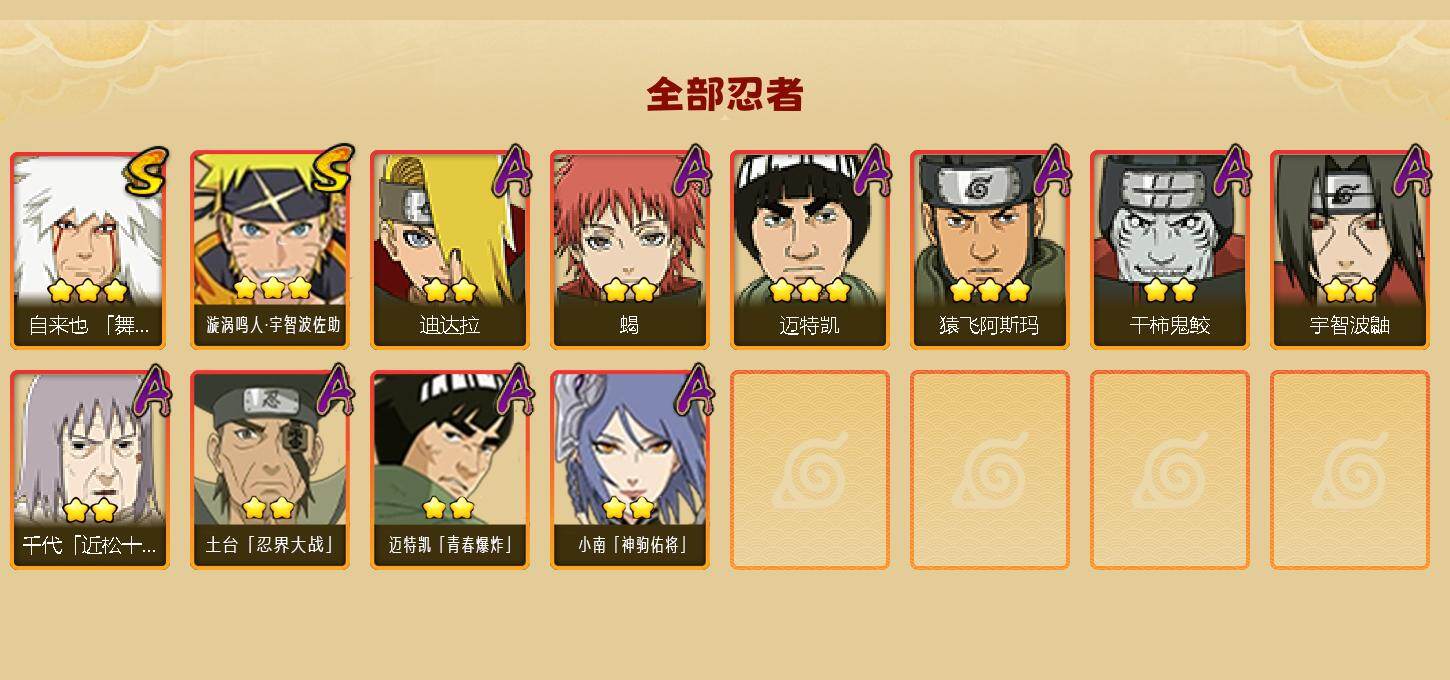Click the A rank badge on 宇智波鼬
The height and width of the screenshot is (680, 1450).
1411,171
